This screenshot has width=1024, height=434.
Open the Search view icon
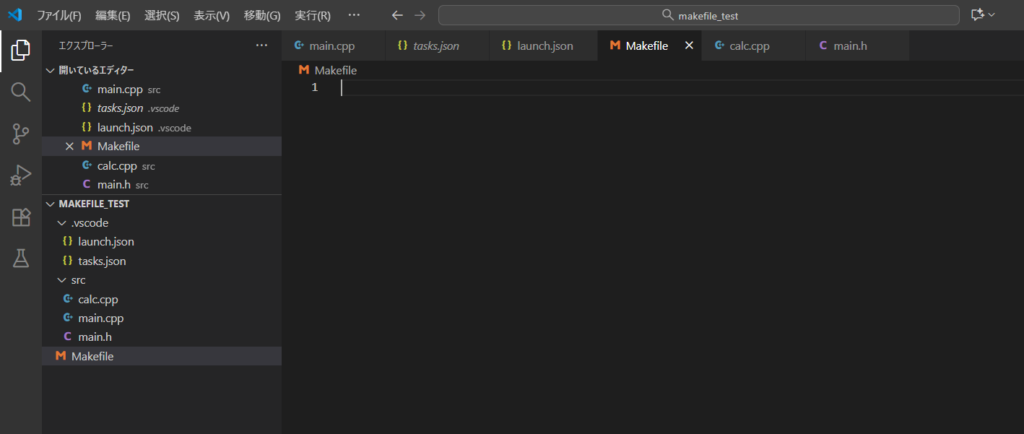(20, 92)
